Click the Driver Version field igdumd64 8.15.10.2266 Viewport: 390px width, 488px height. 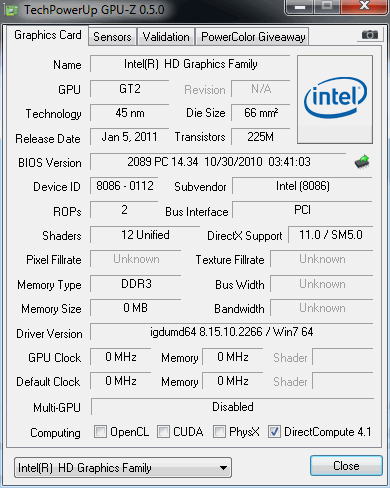point(231,332)
